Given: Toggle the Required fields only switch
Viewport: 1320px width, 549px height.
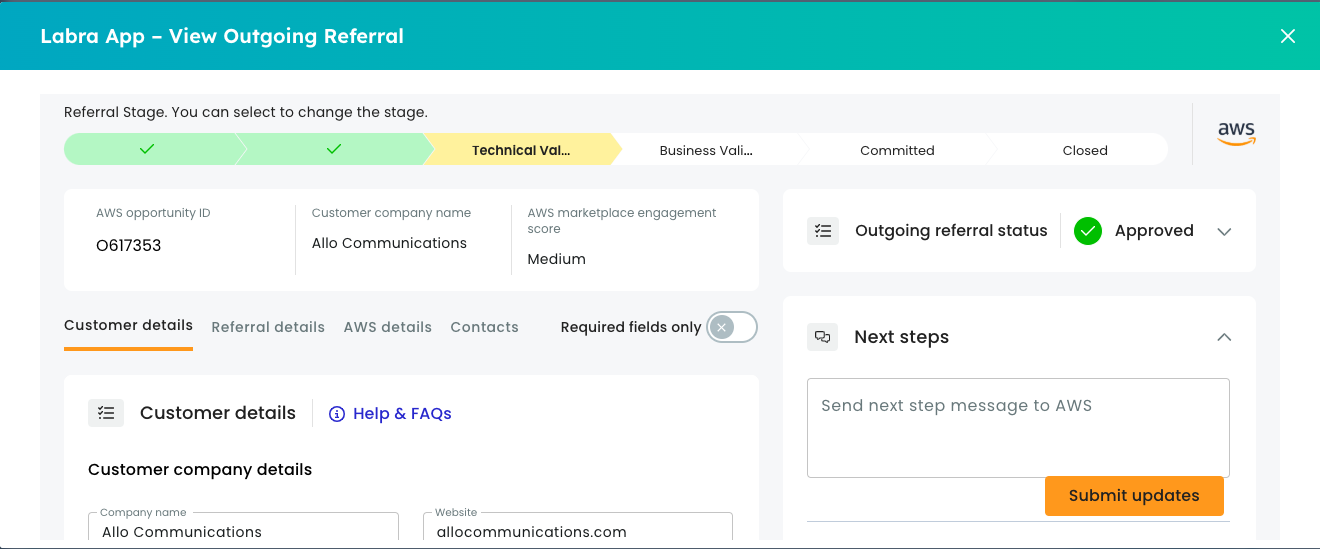Looking at the screenshot, I should point(731,327).
